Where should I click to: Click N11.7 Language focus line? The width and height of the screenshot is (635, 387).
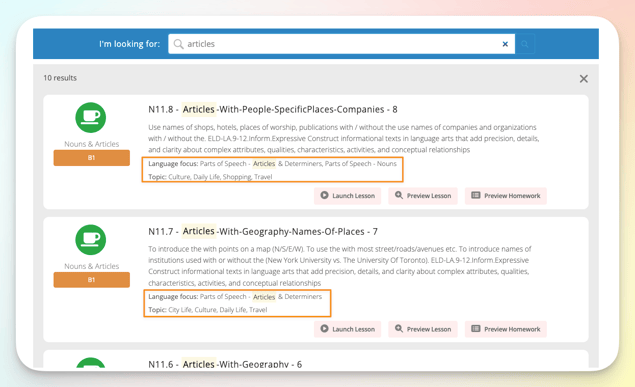pyautogui.click(x=235, y=297)
